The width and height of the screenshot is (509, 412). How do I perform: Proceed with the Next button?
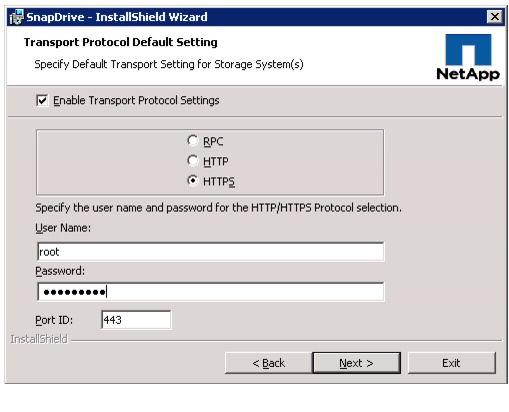point(356,363)
